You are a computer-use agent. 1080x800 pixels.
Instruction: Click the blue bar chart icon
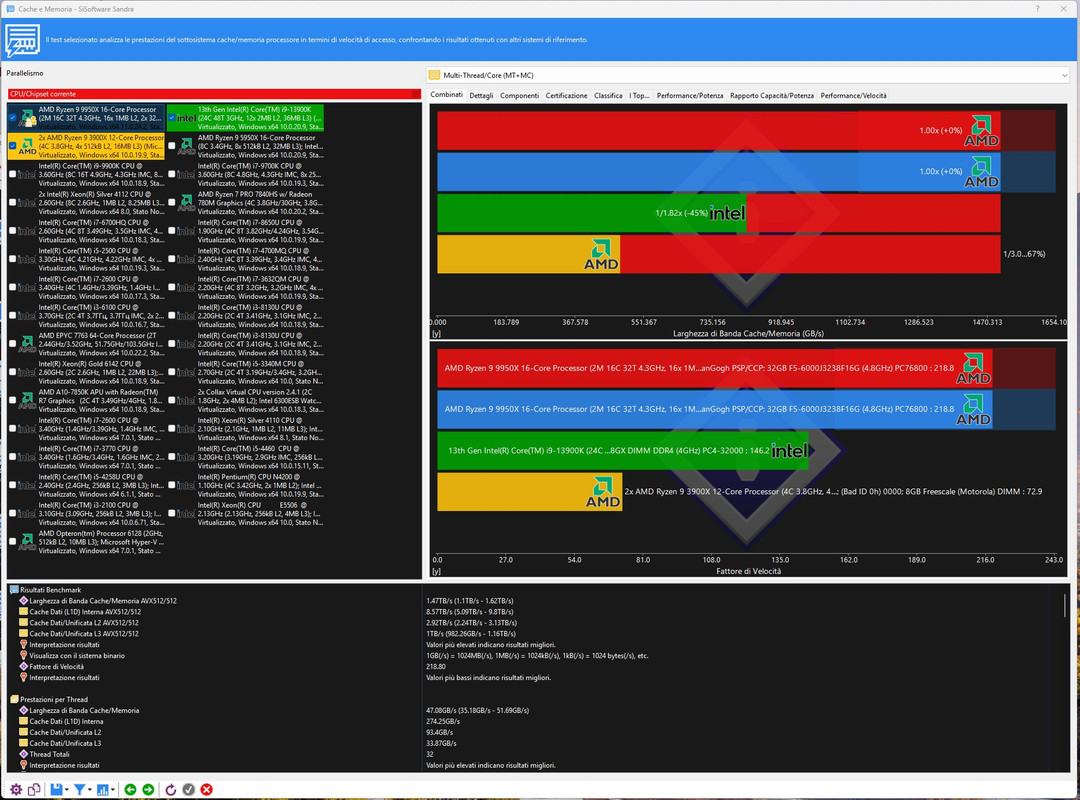coord(103,790)
